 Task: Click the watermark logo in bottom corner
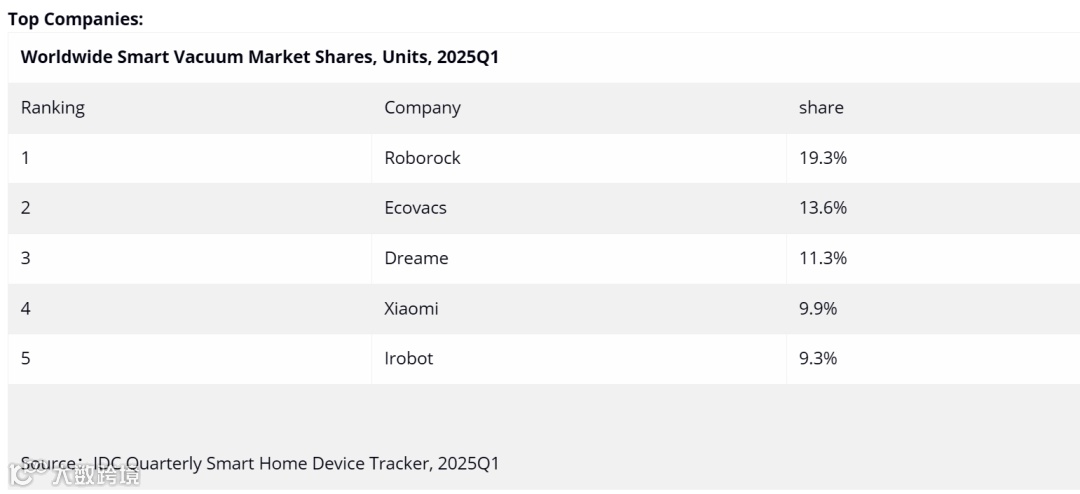tap(74, 475)
